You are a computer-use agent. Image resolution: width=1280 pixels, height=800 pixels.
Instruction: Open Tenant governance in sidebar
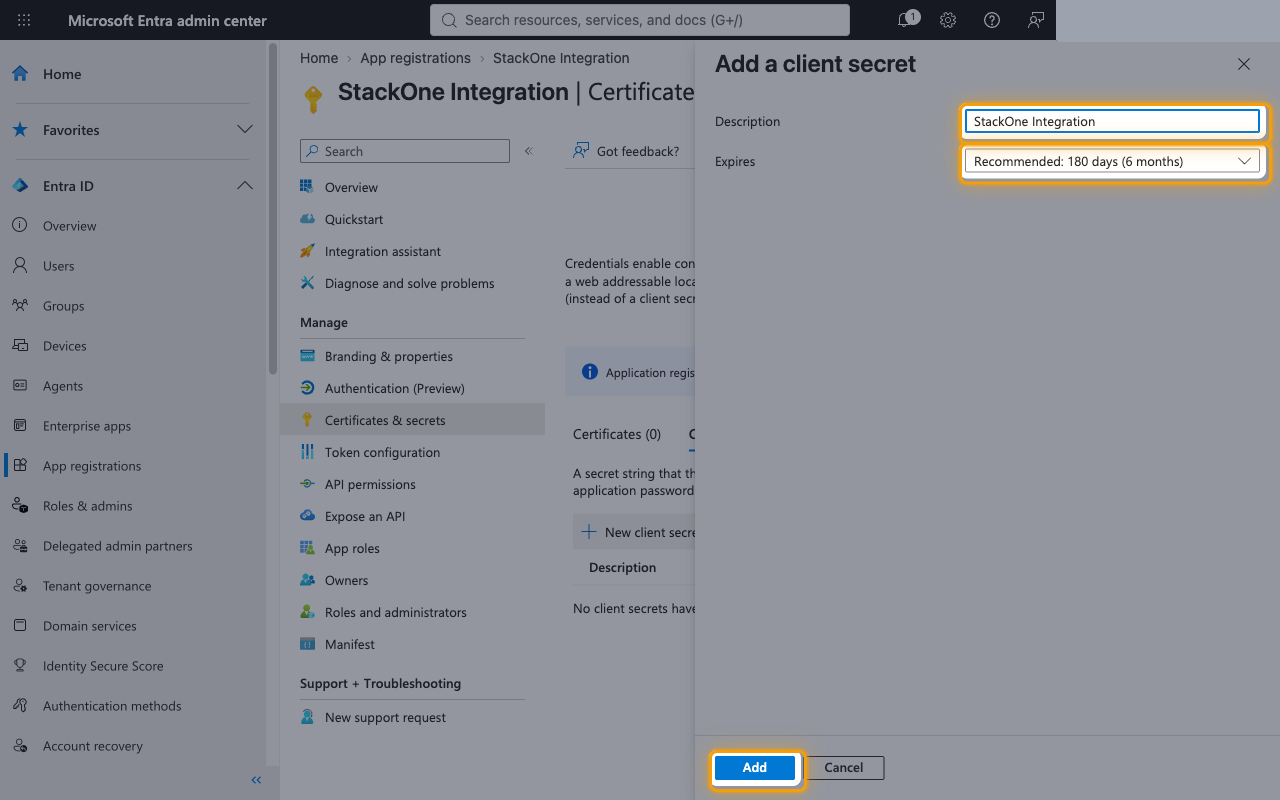click(97, 586)
